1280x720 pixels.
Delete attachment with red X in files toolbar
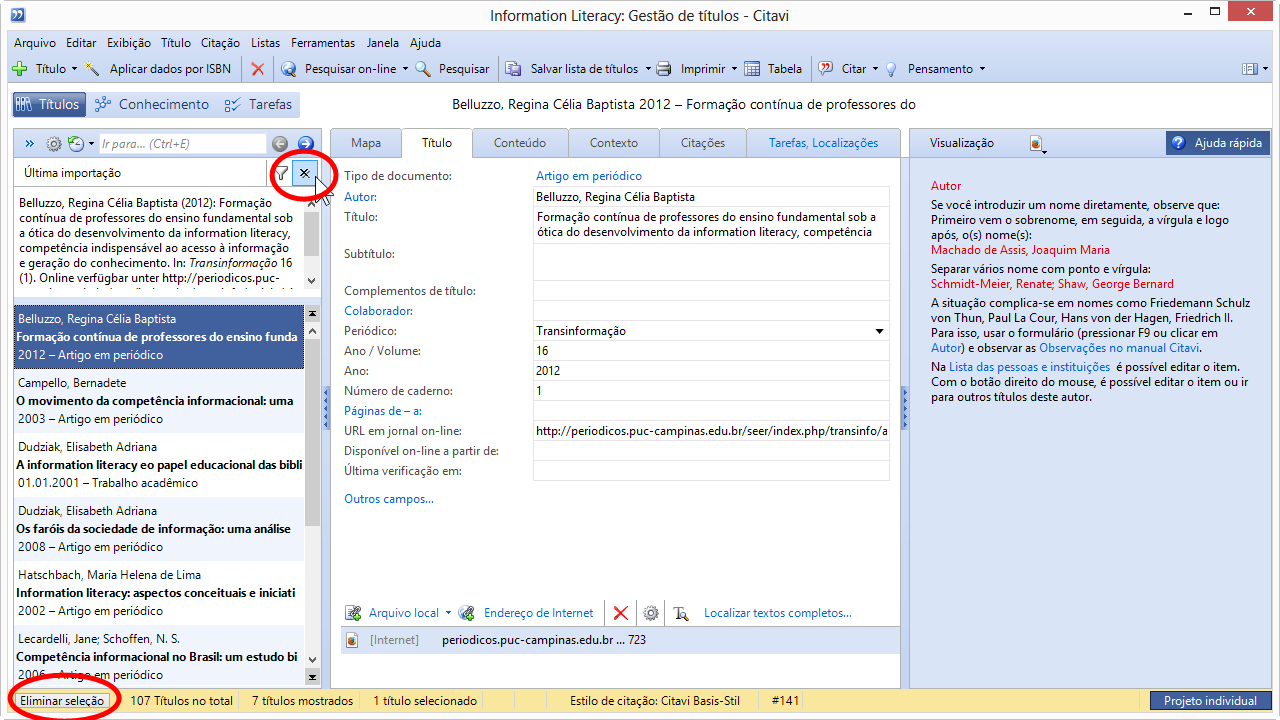(621, 613)
